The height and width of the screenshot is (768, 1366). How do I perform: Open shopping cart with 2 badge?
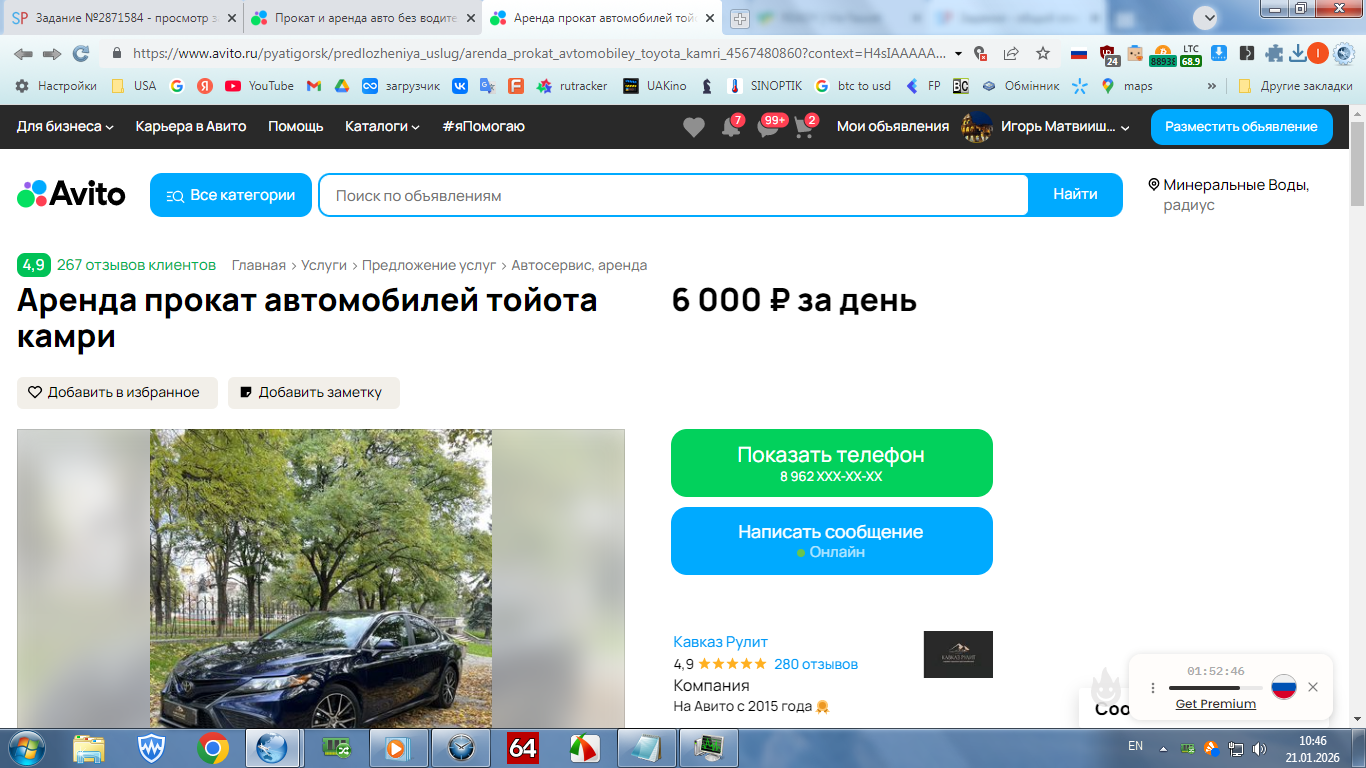point(804,127)
